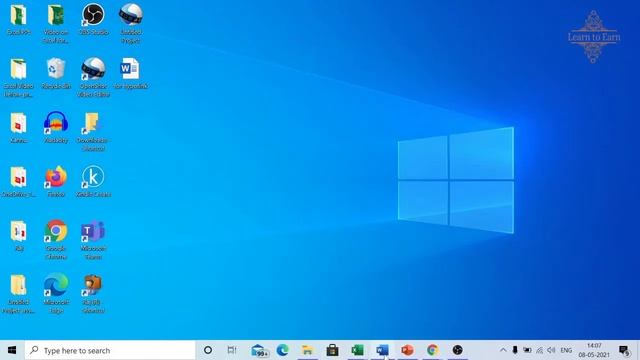Select the OpenShot Video Editor shortcut
The width and height of the screenshot is (640, 360).
93,77
